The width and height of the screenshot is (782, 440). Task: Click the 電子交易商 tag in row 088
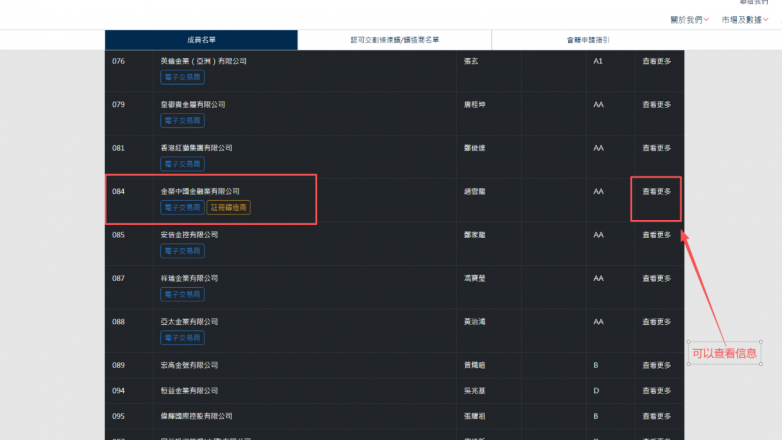[182, 338]
